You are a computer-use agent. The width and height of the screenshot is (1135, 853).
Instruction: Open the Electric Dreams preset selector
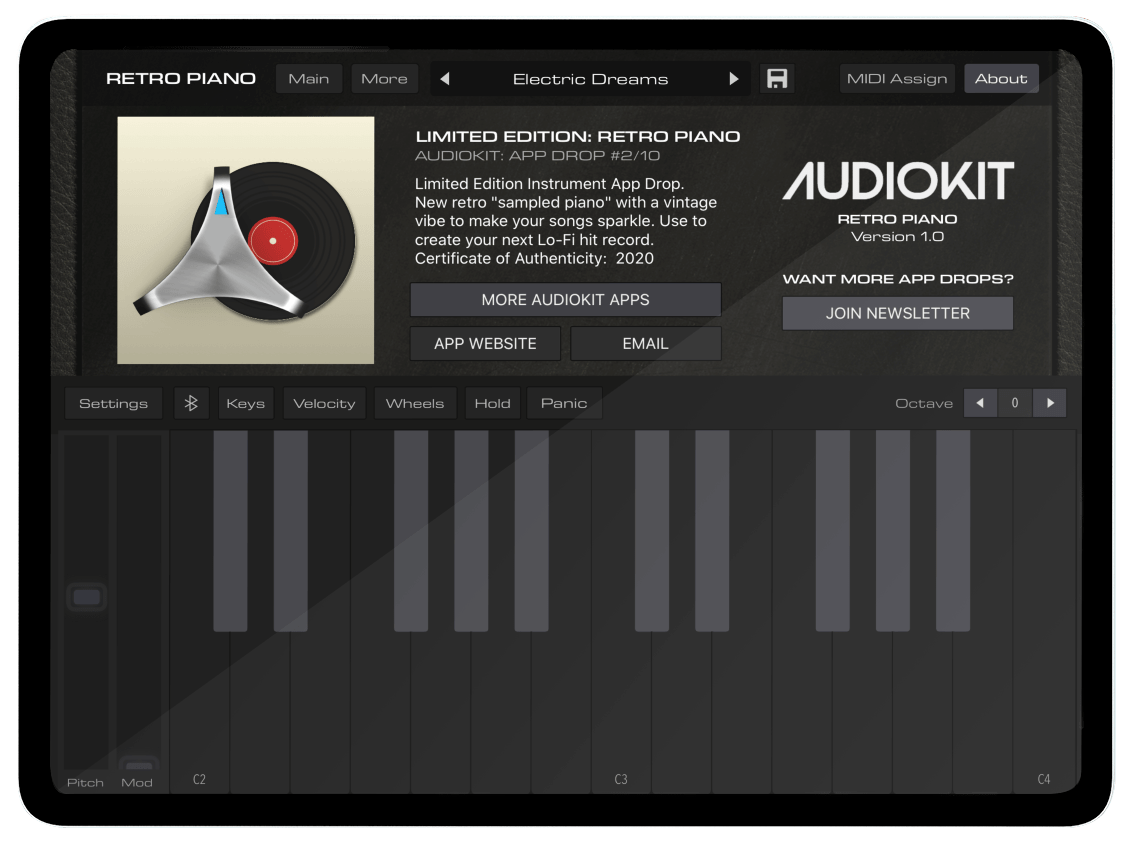tap(588, 78)
